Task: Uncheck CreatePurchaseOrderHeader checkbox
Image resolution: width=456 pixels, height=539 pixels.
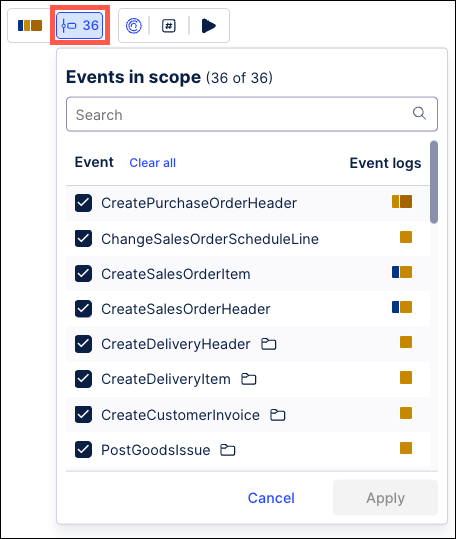Action: pyautogui.click(x=84, y=203)
